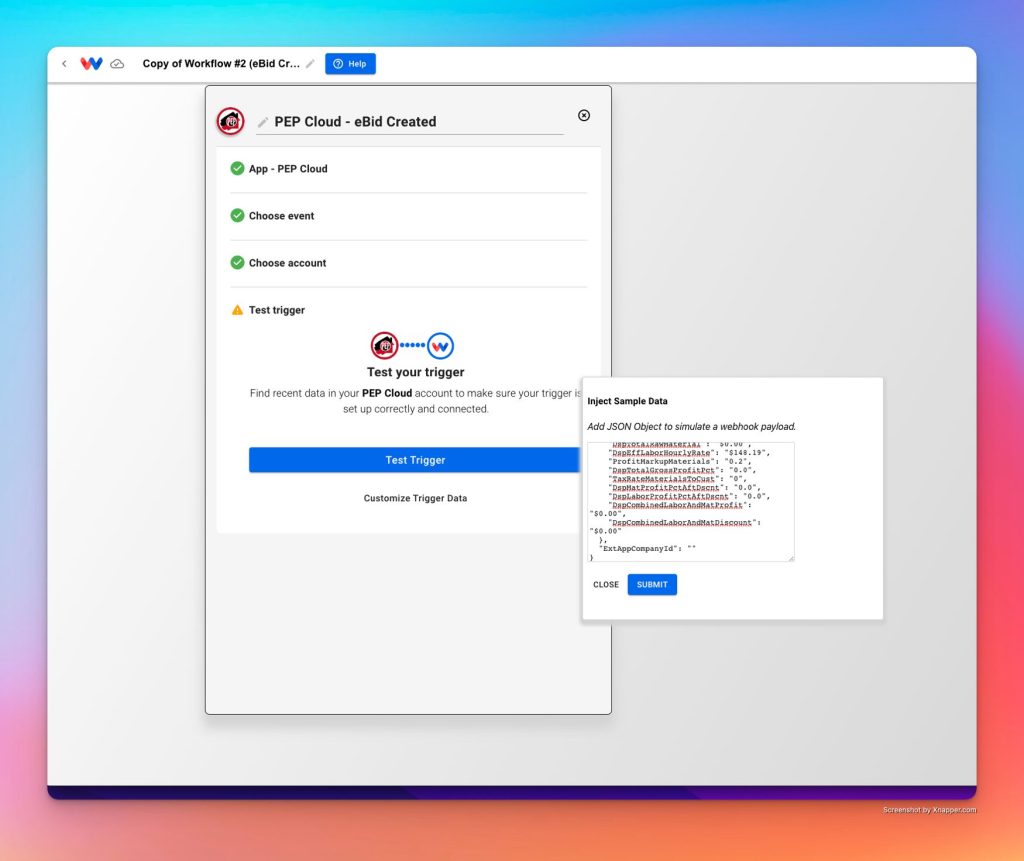Click the green check next to Choose event
The height and width of the screenshot is (861, 1024).
click(x=238, y=216)
